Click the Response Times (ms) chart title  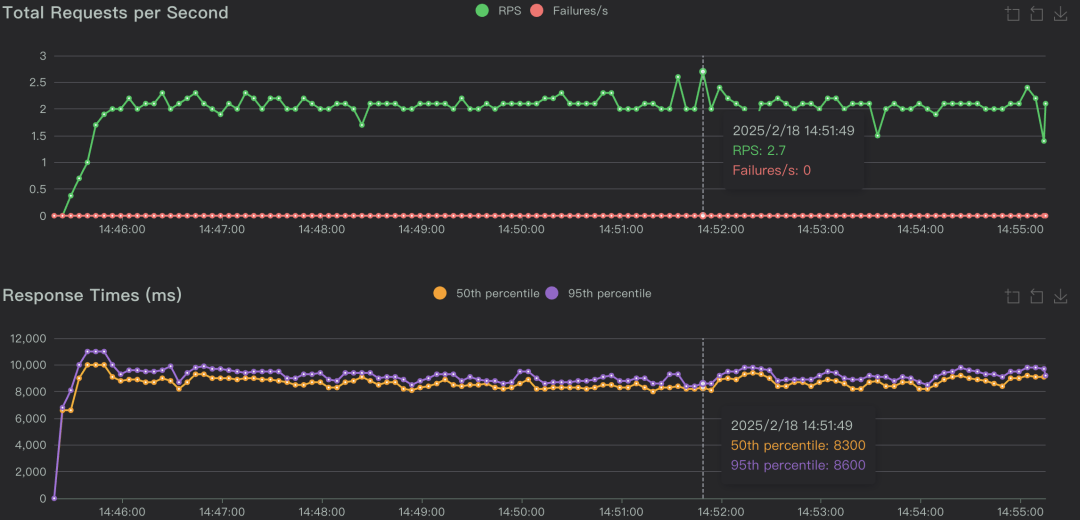point(92,295)
